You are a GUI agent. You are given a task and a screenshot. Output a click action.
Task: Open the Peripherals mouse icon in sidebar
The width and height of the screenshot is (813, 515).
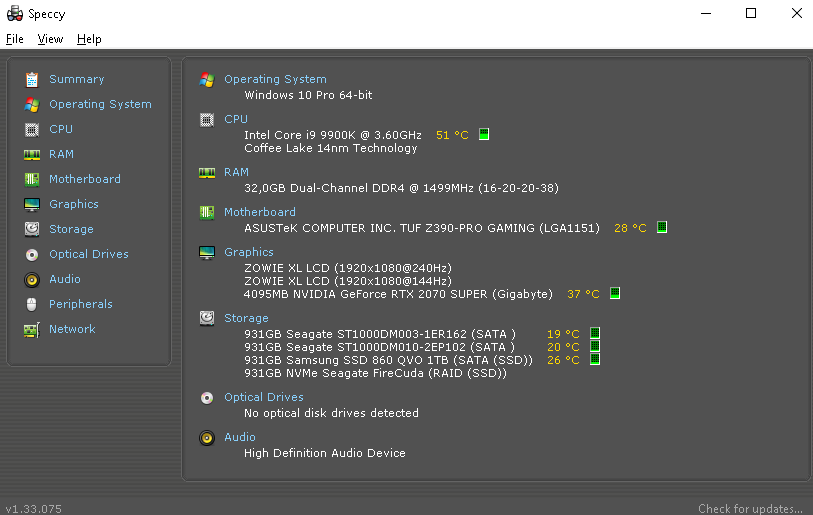tap(32, 304)
